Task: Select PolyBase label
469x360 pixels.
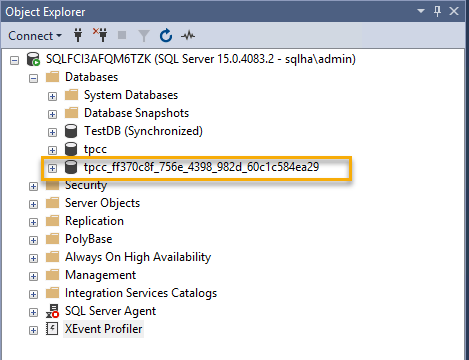Action: tap(88, 239)
